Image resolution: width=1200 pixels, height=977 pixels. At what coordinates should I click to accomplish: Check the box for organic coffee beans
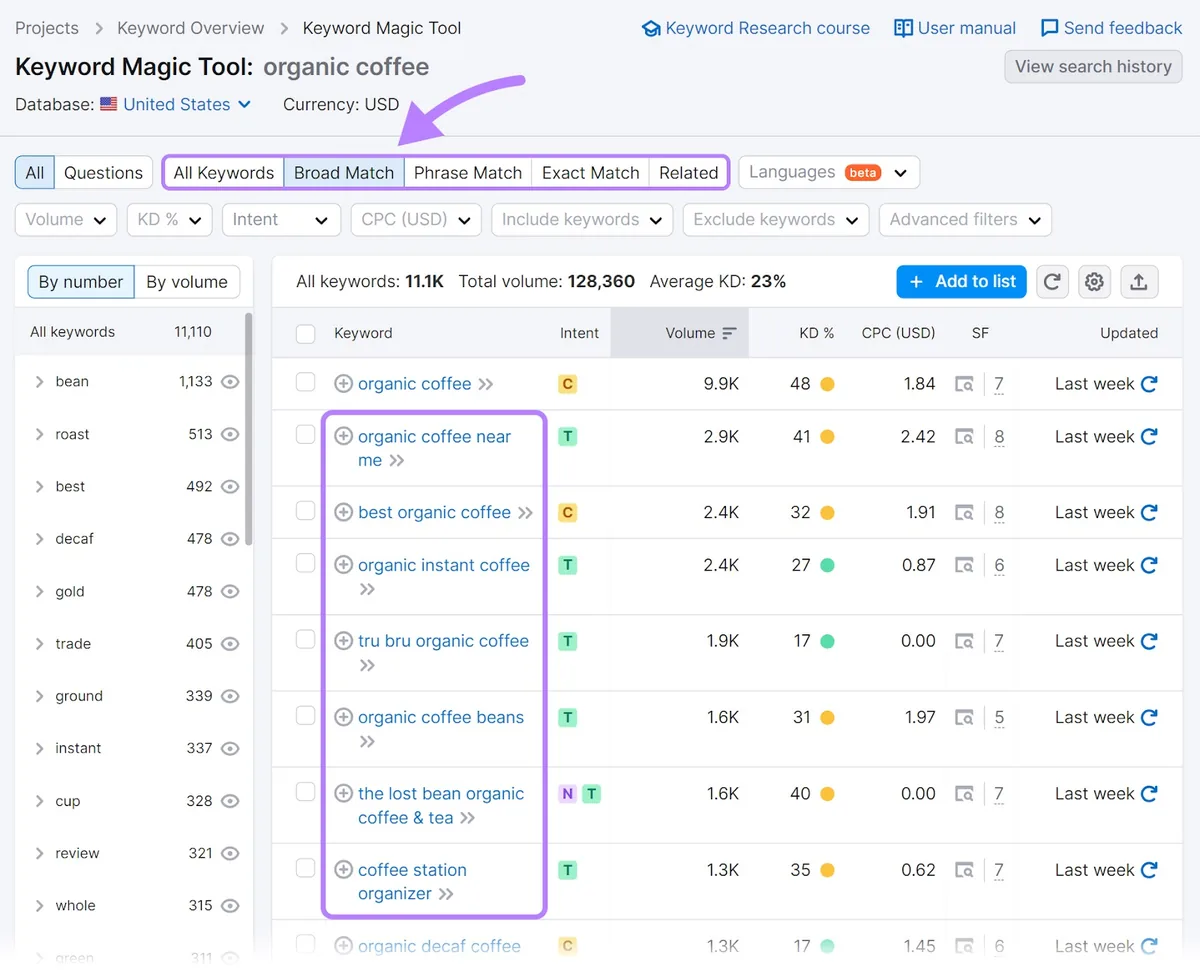pyautogui.click(x=306, y=716)
